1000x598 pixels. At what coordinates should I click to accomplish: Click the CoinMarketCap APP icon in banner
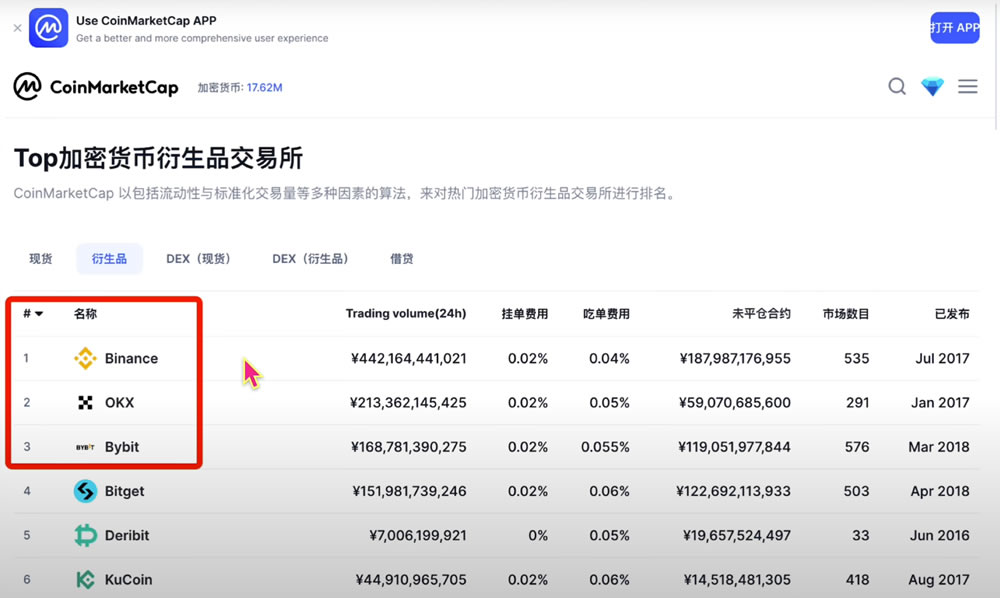coord(48,27)
